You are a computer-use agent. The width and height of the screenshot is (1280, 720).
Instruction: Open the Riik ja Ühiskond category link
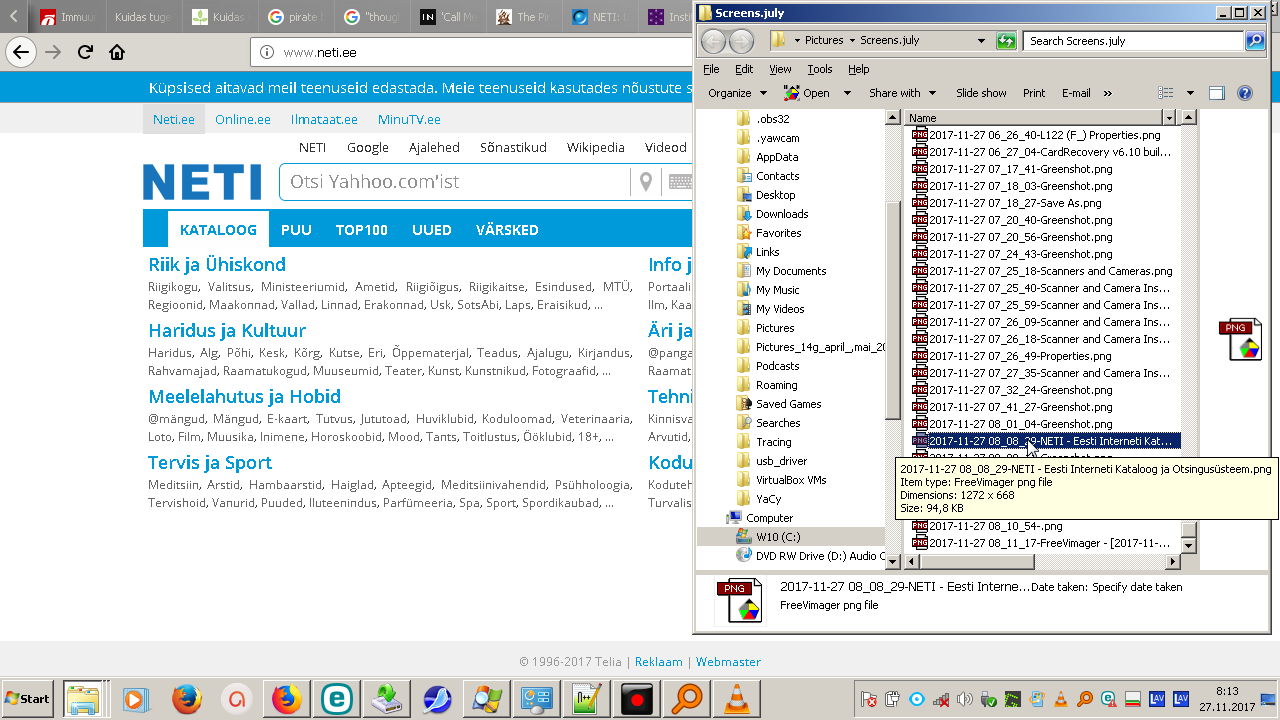[x=217, y=265]
